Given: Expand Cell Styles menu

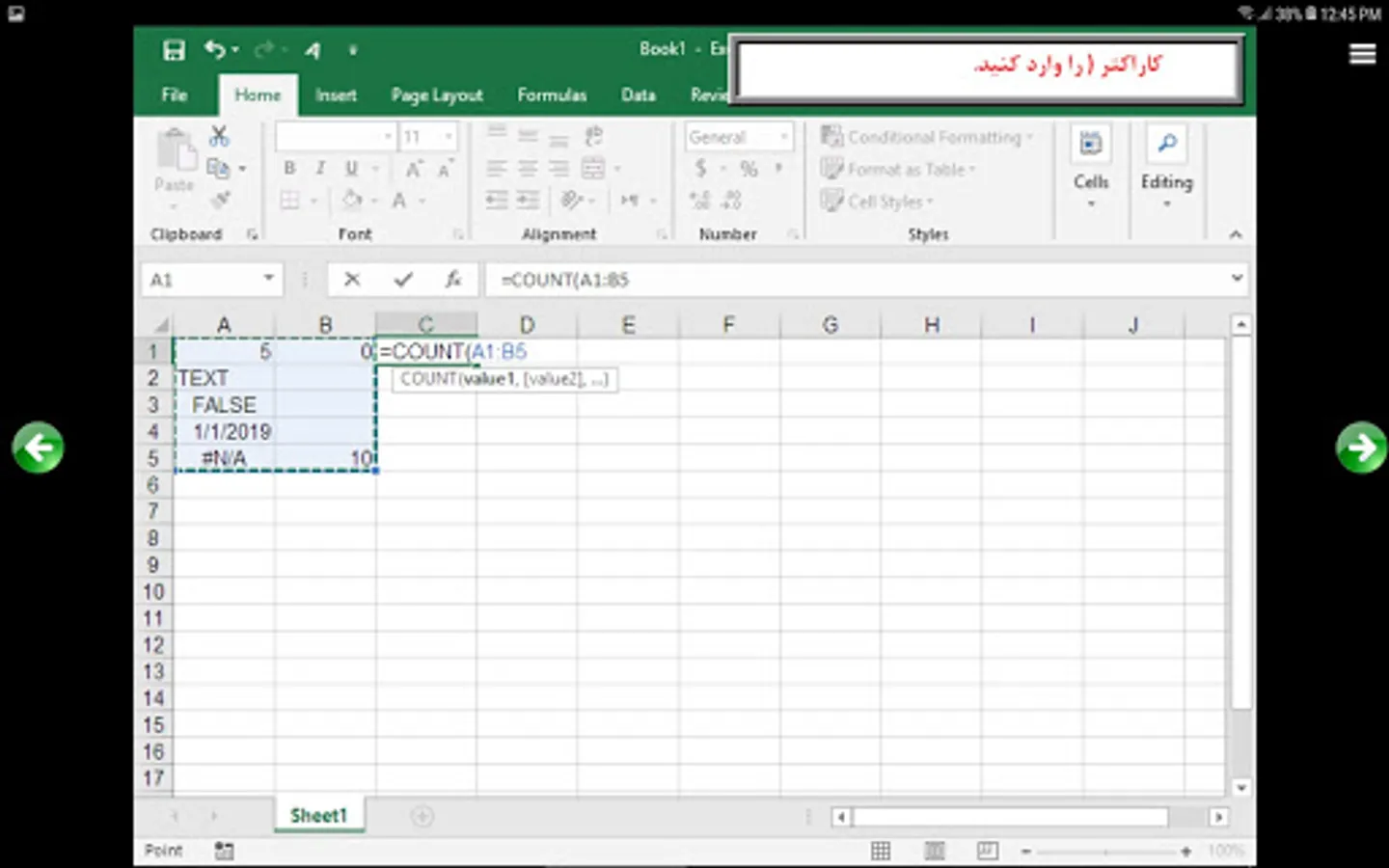Looking at the screenshot, I should point(877,202).
